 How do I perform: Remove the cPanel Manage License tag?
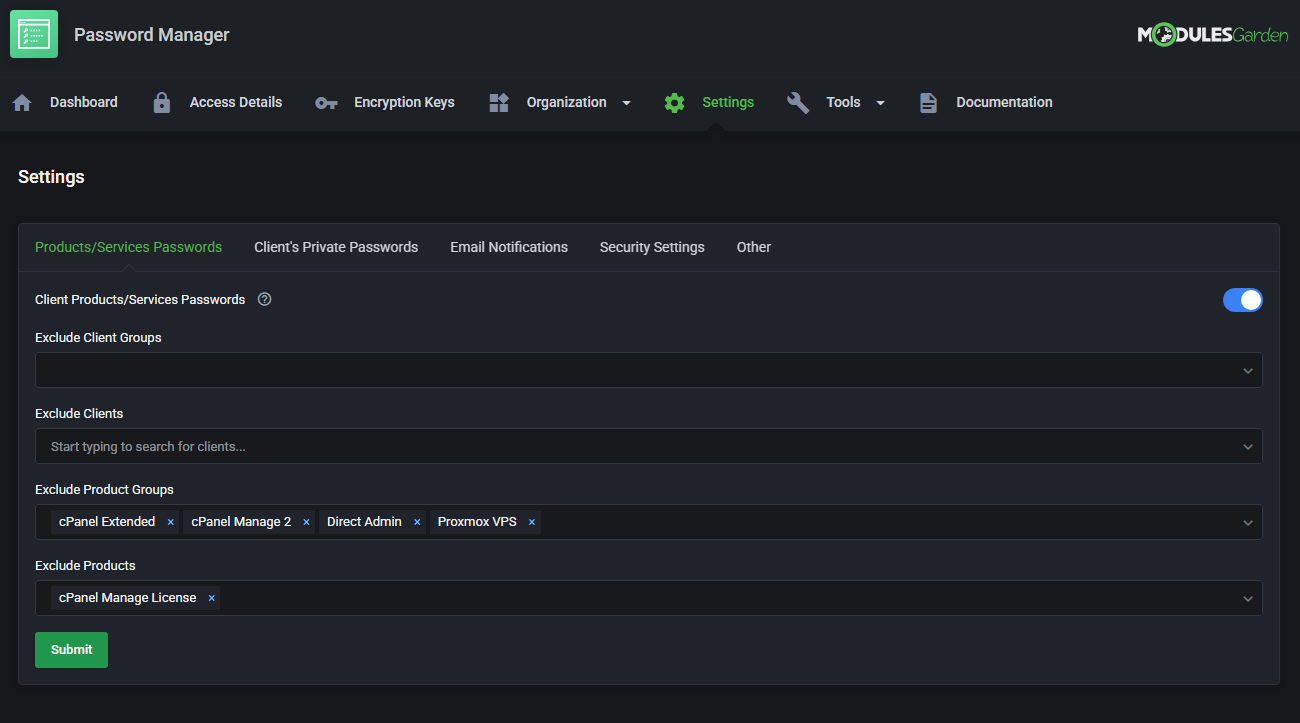pos(211,598)
